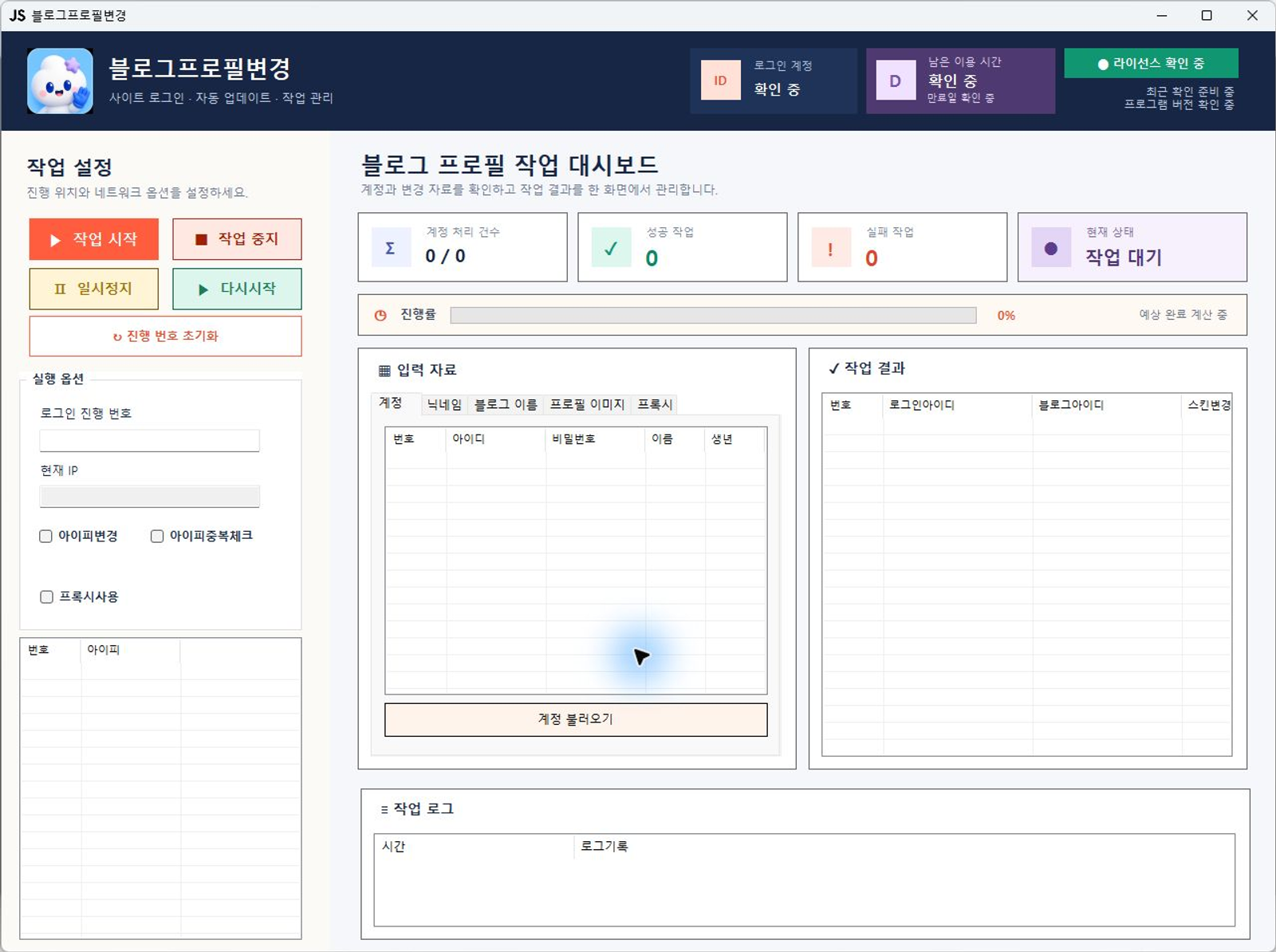Image resolution: width=1276 pixels, height=952 pixels.
Task: Click the 로그인아이디 column header in results
Action: click(958, 405)
